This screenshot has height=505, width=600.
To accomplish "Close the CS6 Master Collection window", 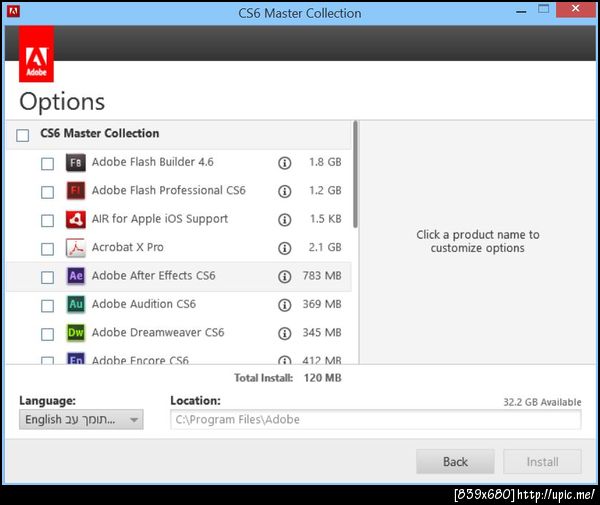I will [x=576, y=9].
